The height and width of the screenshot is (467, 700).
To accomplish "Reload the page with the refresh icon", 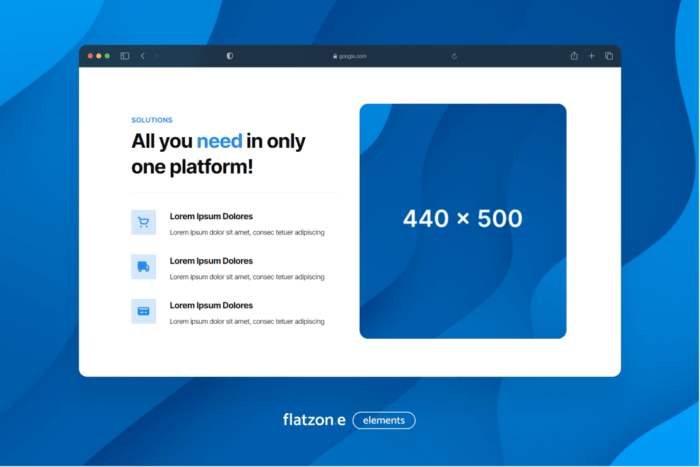I will [x=455, y=56].
